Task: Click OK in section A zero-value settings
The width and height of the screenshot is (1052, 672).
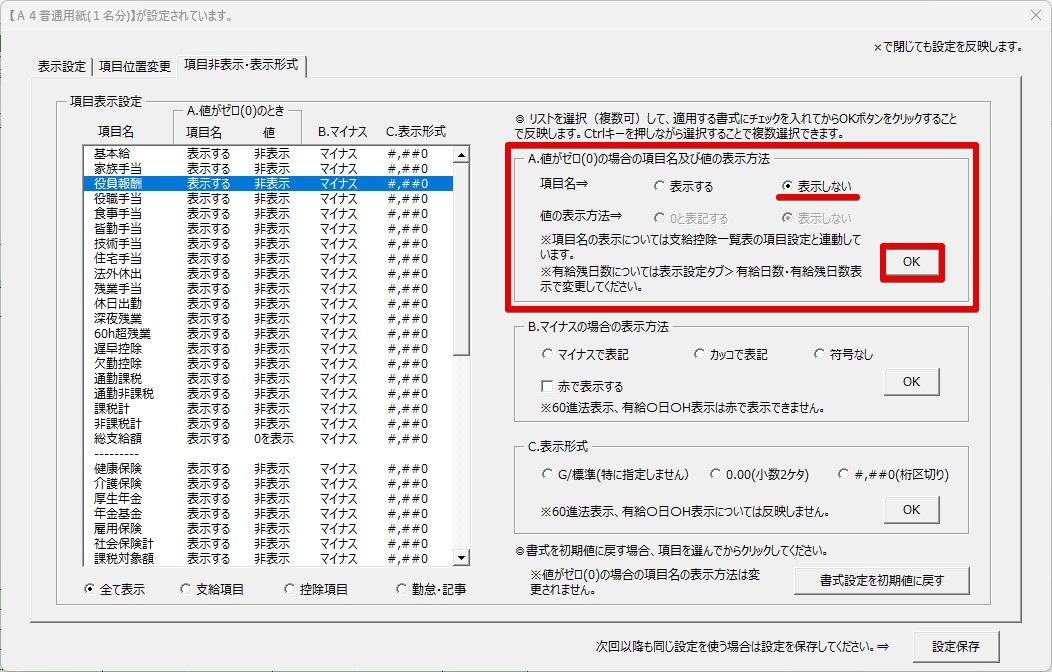Action: [911, 262]
